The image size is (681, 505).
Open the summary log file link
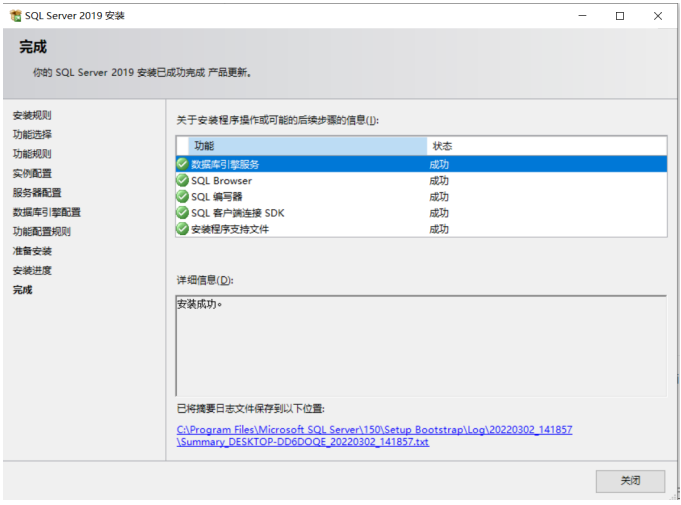[x=374, y=436]
